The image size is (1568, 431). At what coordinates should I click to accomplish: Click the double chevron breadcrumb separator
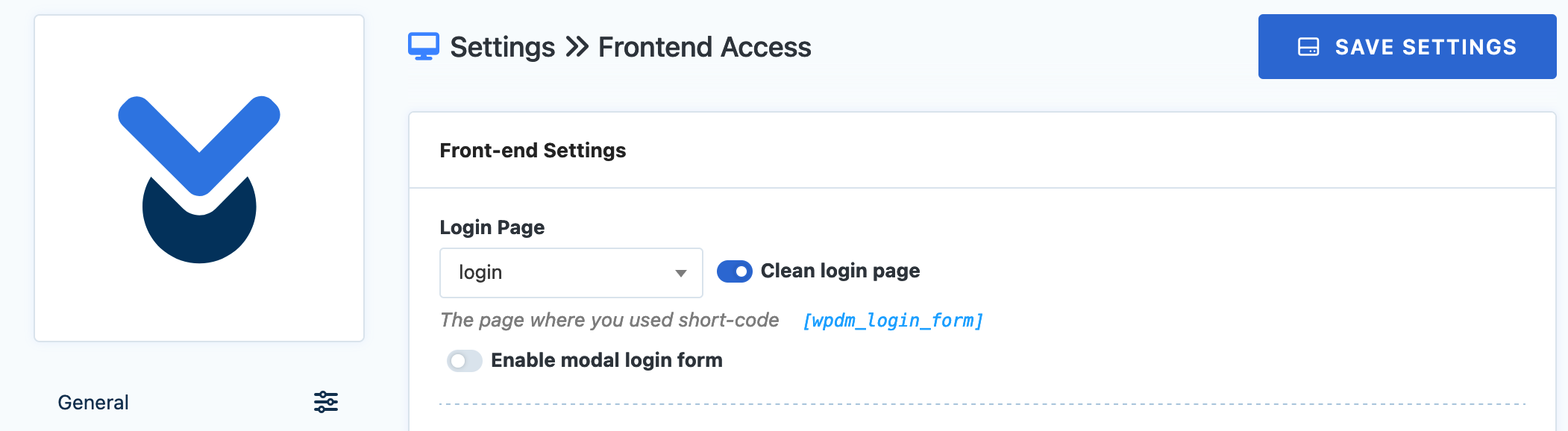click(577, 47)
